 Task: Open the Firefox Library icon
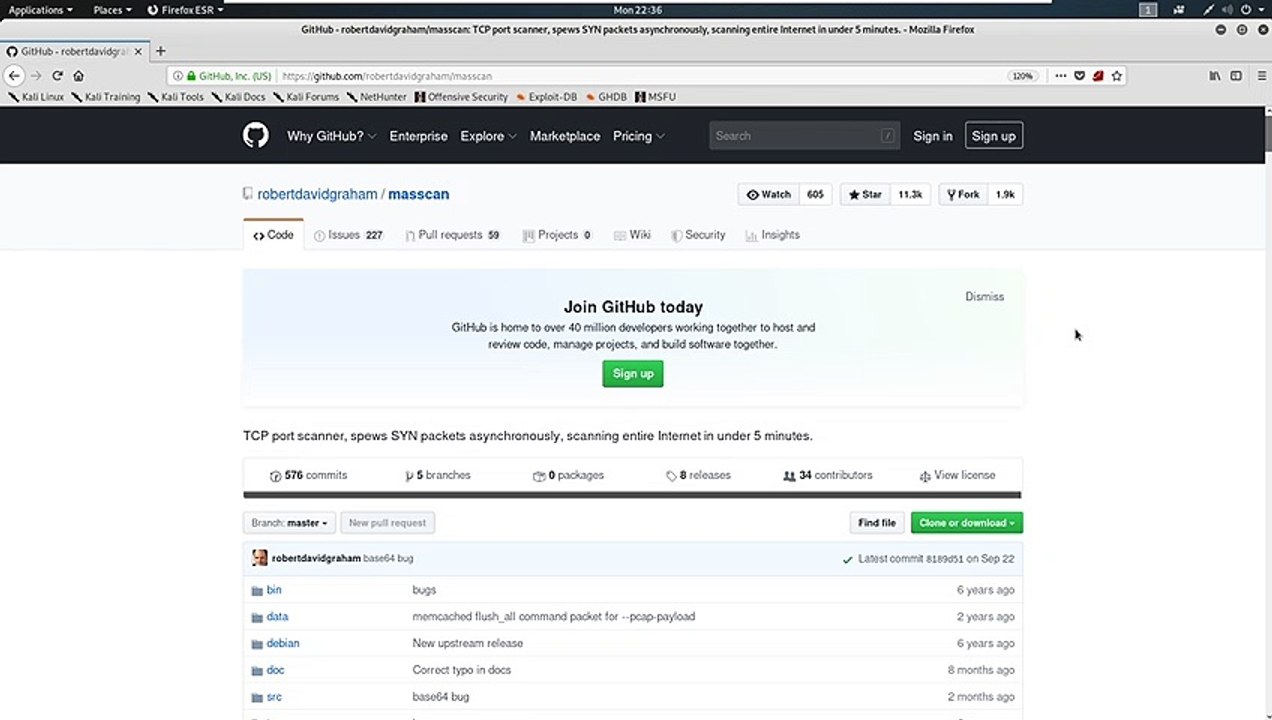1215,76
